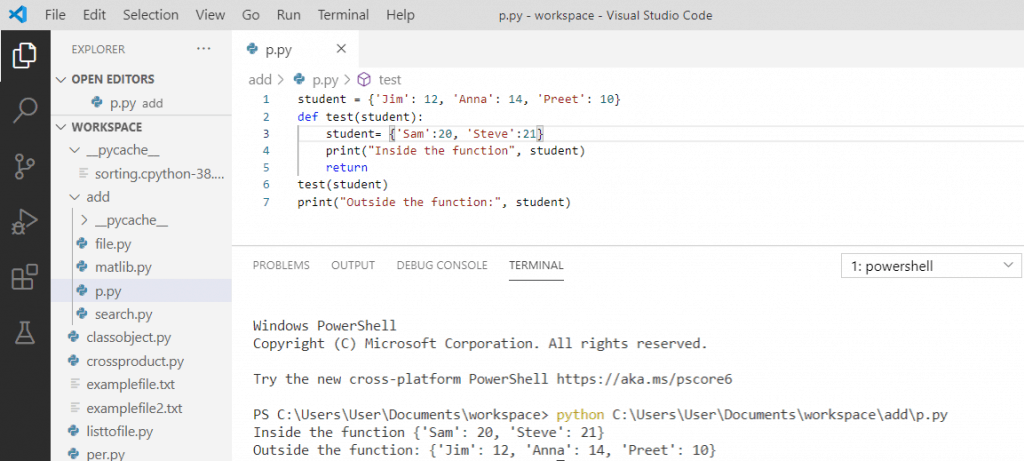Open the Selection menu
The image size is (1024, 461).
pyautogui.click(x=150, y=14)
